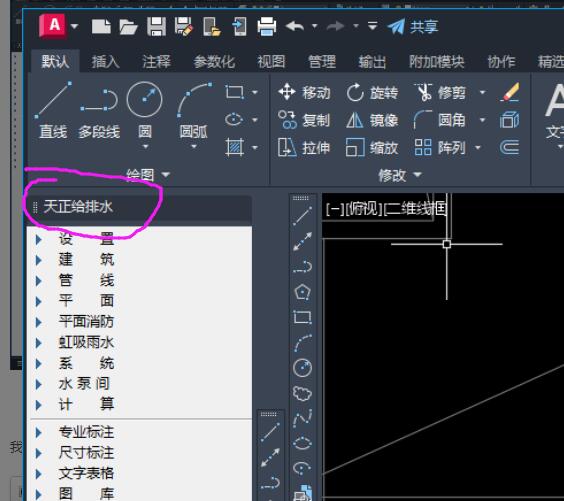564x501 pixels.
Task: Select the 直线 line tool
Action: 53,111
